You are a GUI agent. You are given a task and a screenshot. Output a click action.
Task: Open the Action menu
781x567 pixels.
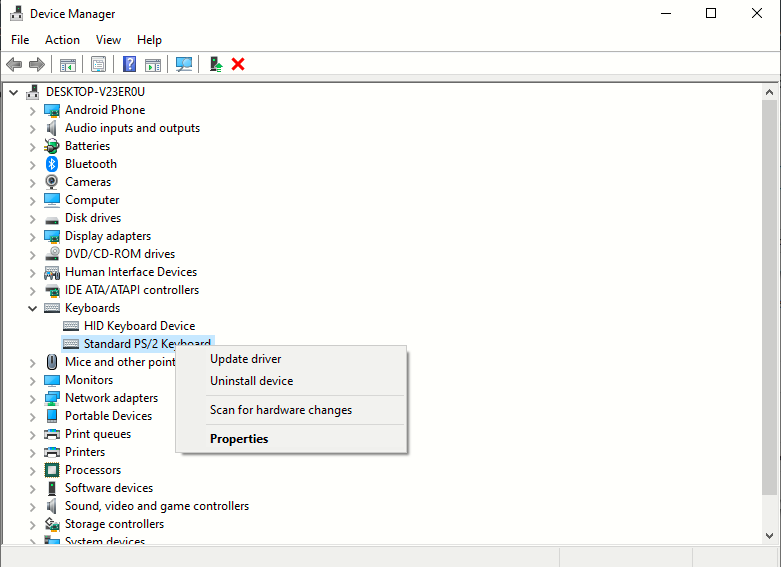pos(62,40)
